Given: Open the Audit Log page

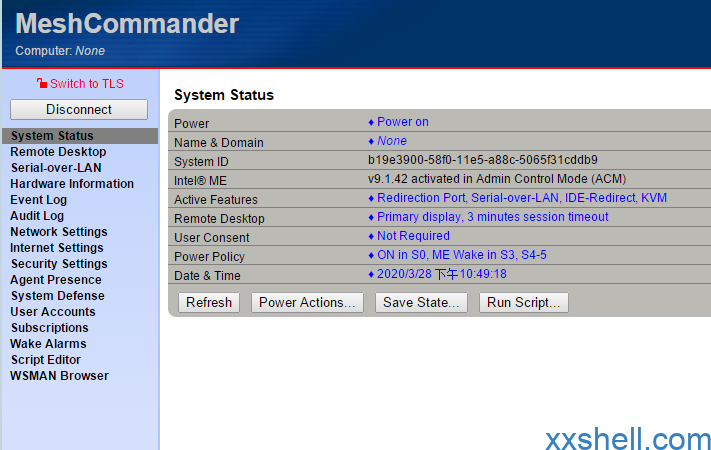Looking at the screenshot, I should point(37,216).
